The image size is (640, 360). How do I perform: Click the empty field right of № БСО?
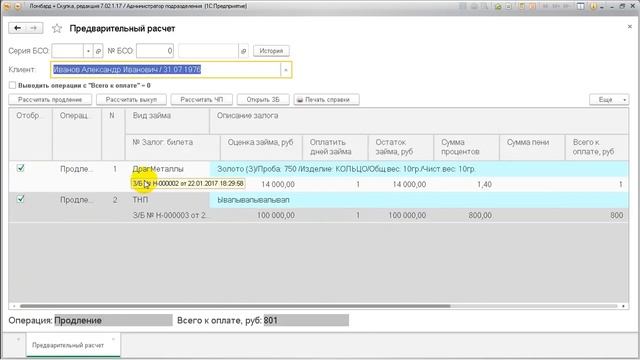click(x=208, y=51)
